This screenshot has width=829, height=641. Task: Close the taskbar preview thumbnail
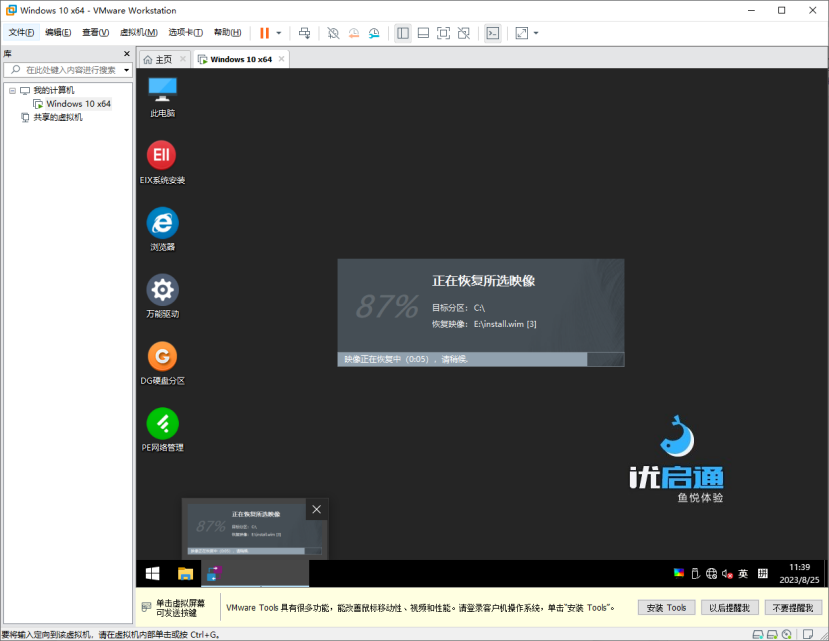pyautogui.click(x=317, y=509)
